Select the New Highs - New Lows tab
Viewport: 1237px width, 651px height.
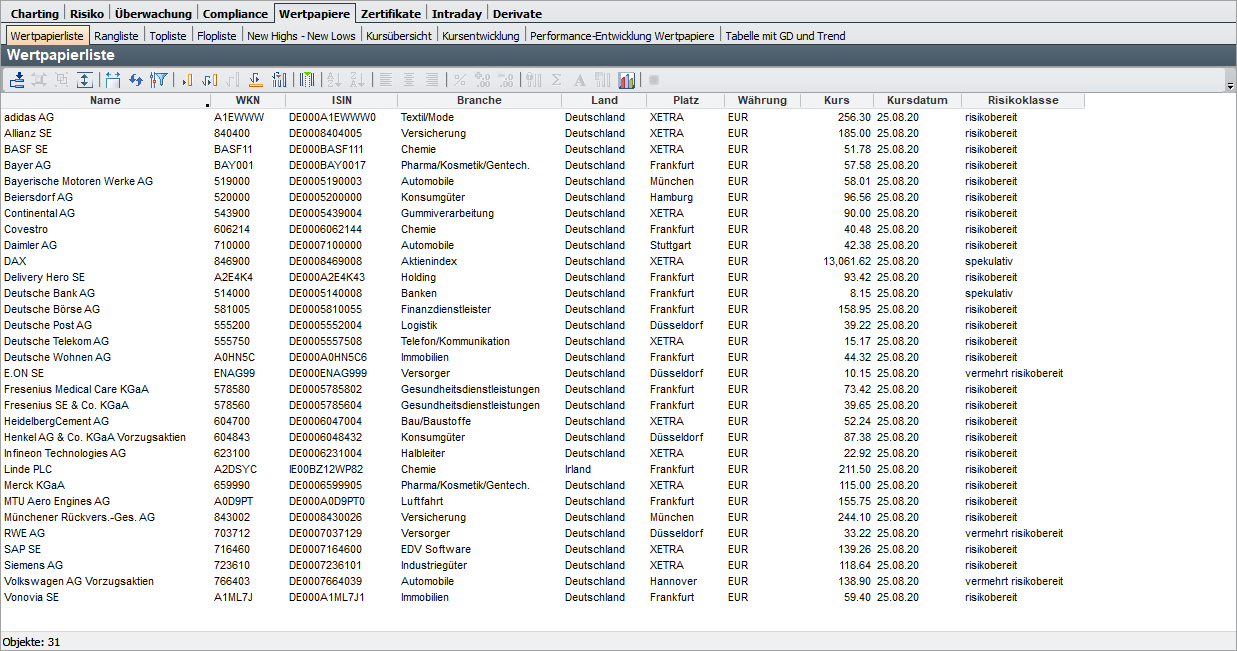(301, 36)
